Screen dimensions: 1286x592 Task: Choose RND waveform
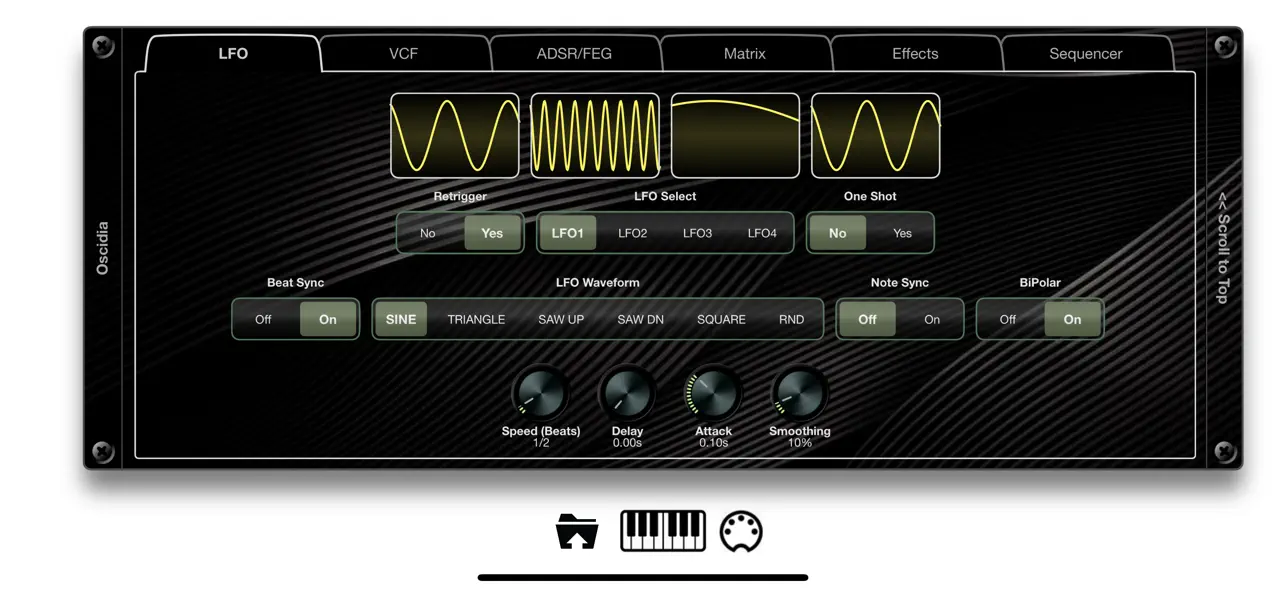tap(791, 319)
